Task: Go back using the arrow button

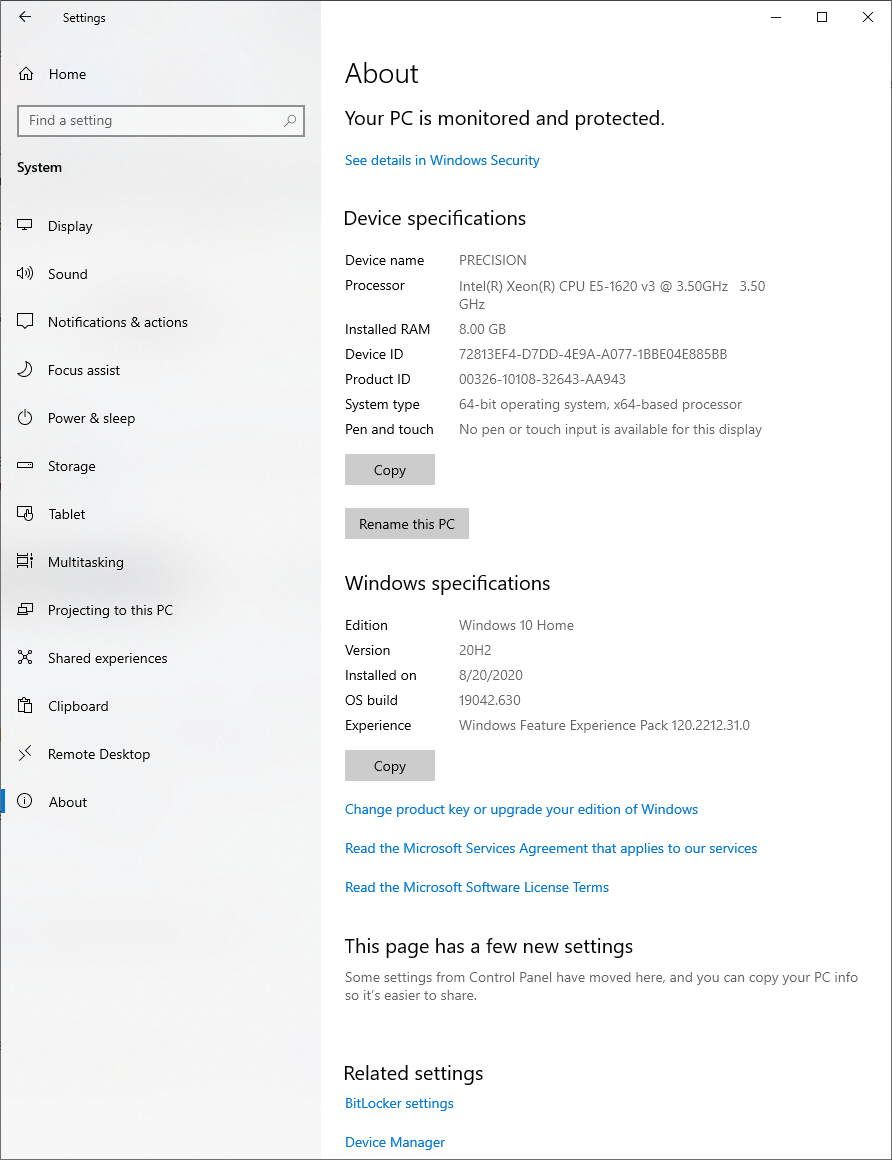Action: click(x=24, y=17)
